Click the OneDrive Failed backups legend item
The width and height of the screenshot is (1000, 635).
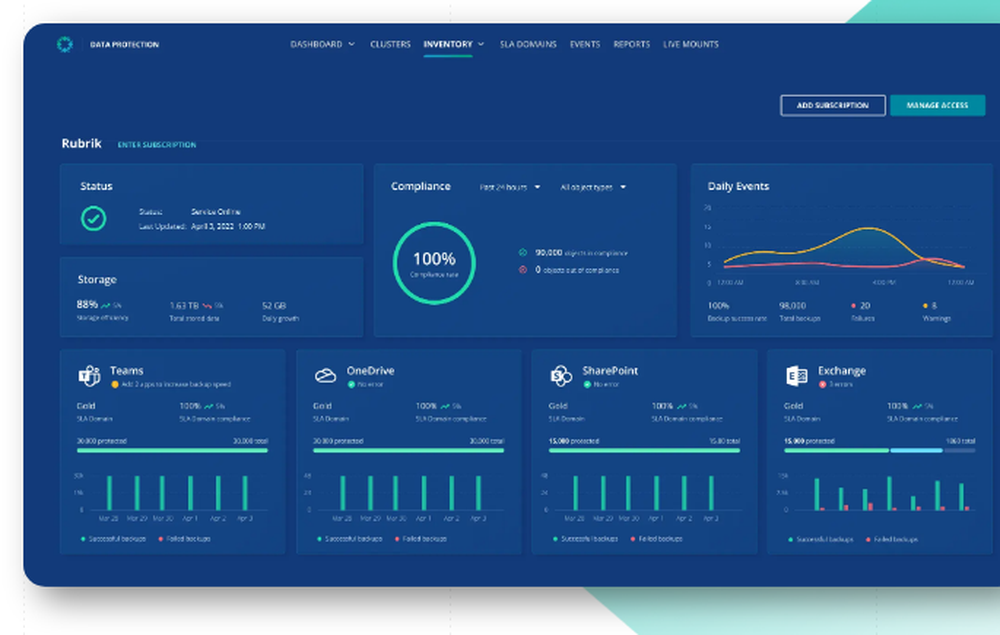(420, 539)
